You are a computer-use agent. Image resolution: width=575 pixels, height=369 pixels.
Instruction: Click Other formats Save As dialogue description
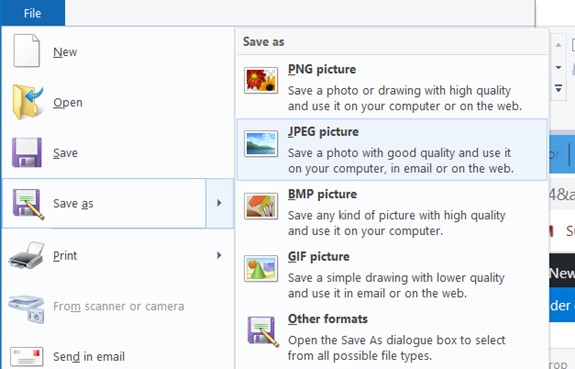[x=397, y=348]
